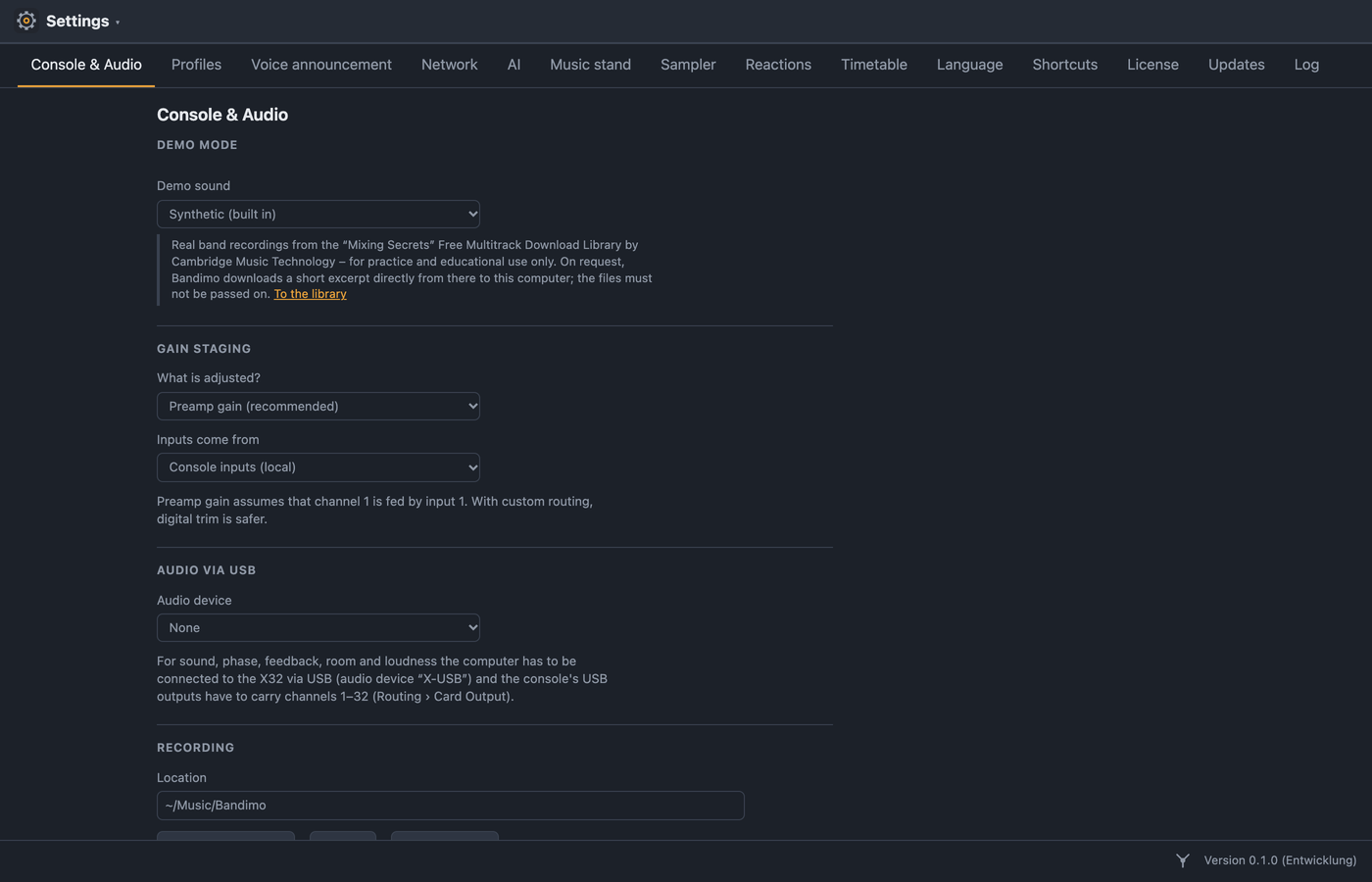Go to the Network tab

point(450,65)
